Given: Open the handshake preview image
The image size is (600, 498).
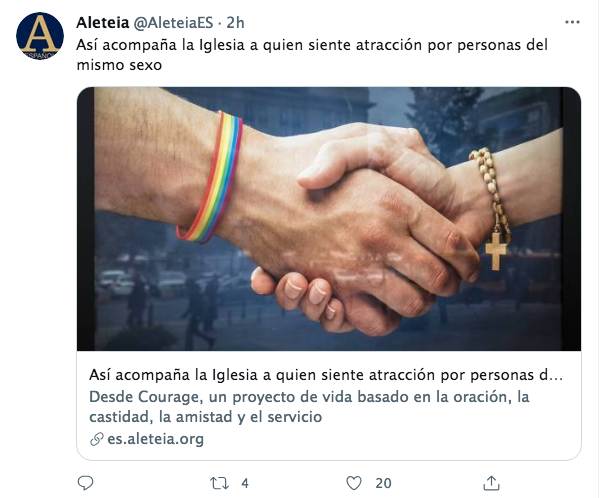Looking at the screenshot, I should (329, 219).
